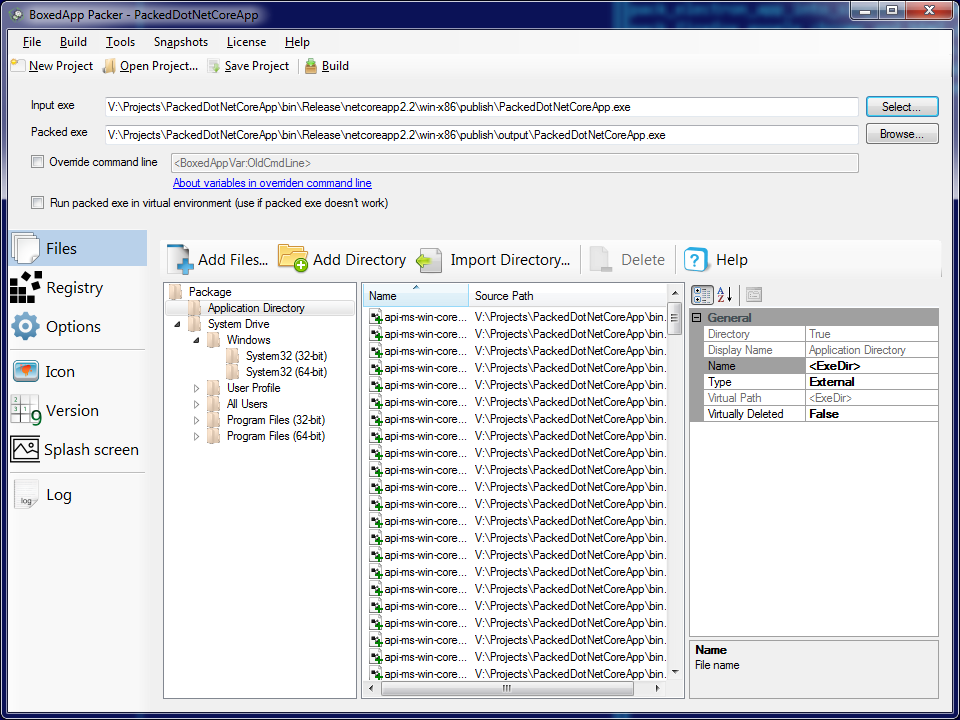The width and height of the screenshot is (960, 720).
Task: Open the Files section in sidebar
Action: click(78, 248)
